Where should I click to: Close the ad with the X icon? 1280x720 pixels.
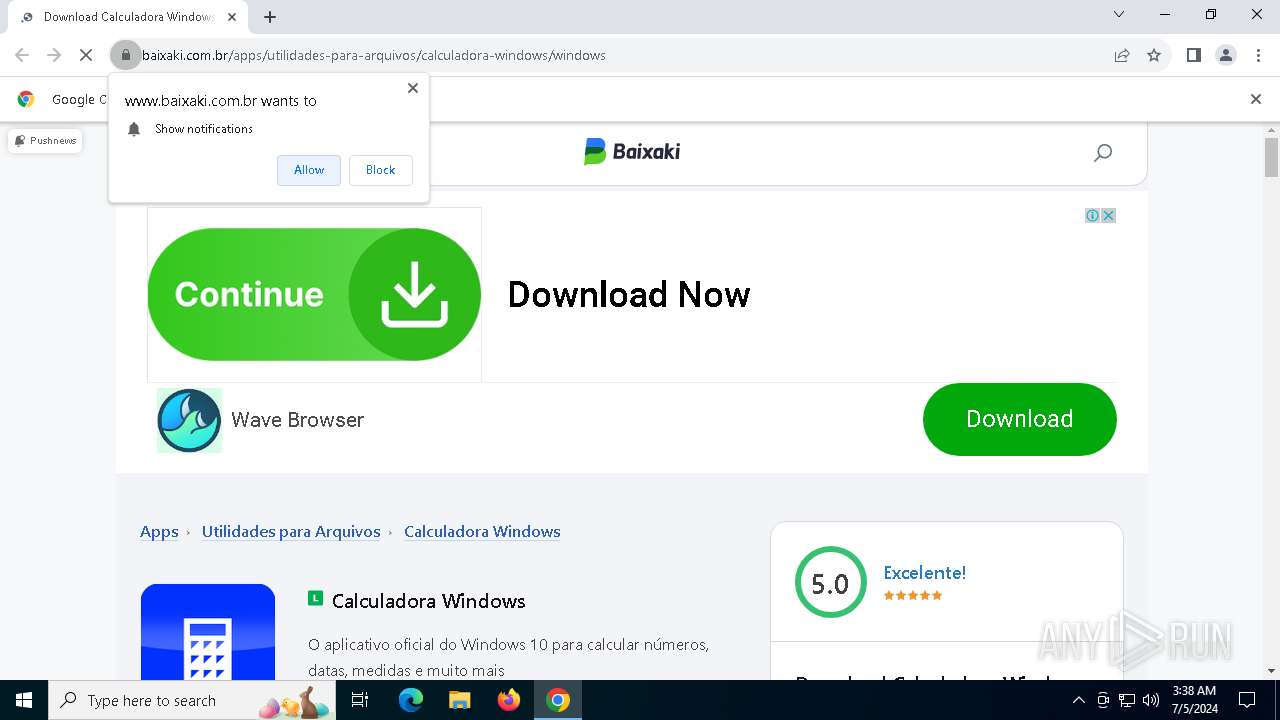click(x=1108, y=216)
